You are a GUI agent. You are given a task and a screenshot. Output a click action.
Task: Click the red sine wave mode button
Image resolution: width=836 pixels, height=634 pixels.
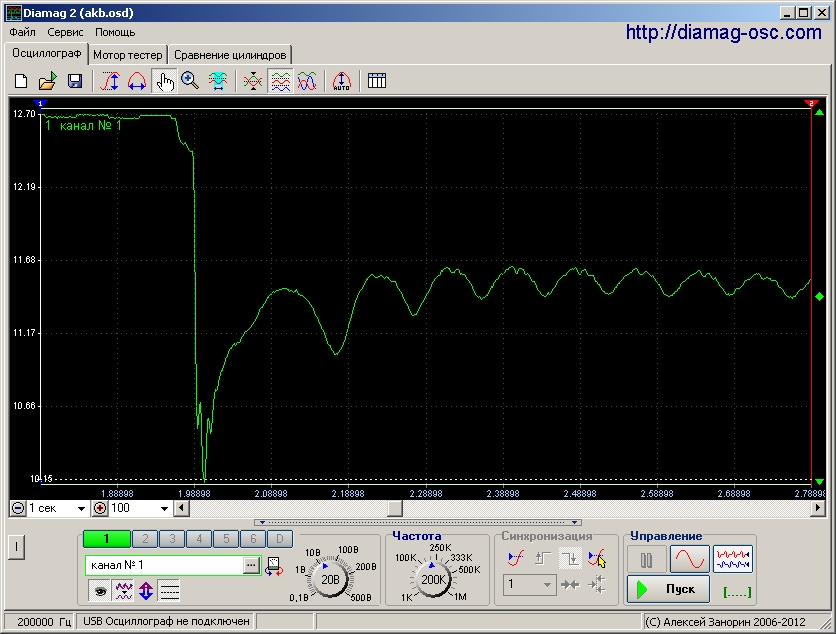click(689, 559)
